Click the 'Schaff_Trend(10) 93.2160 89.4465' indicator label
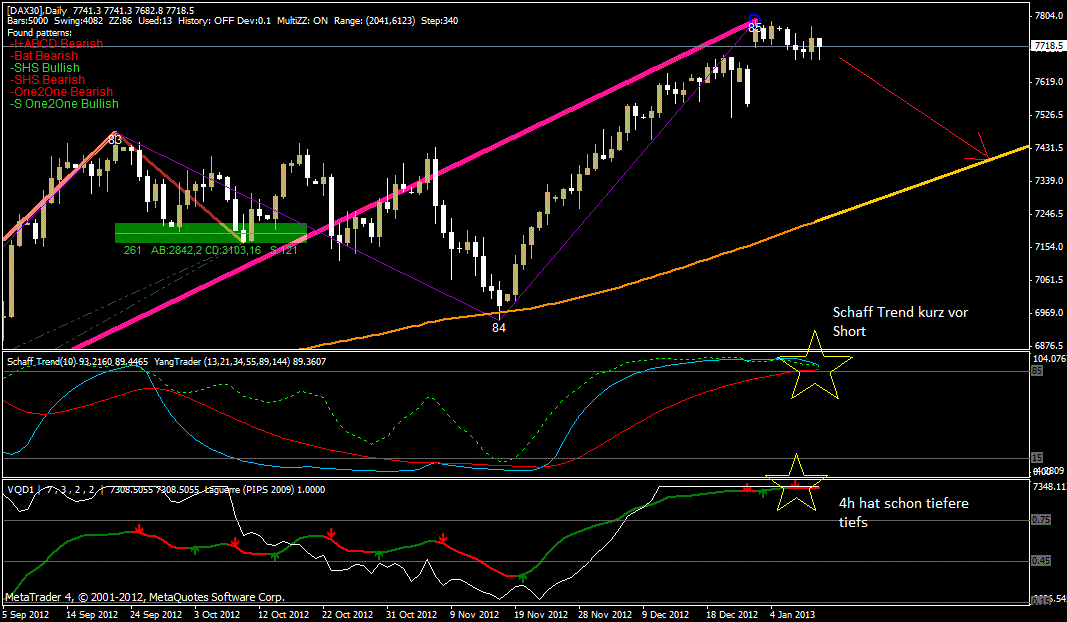This screenshot has height=622, width=1067. pyautogui.click(x=78, y=362)
